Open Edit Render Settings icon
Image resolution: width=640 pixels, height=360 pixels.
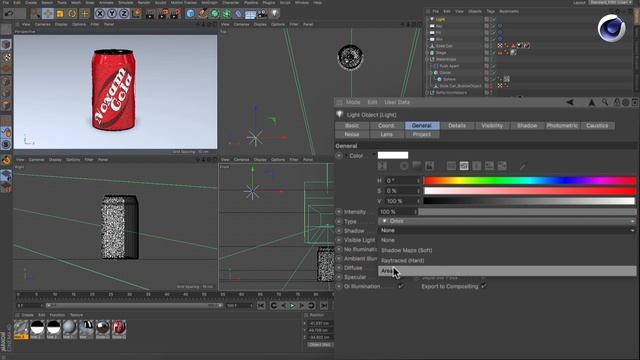click(x=176, y=14)
